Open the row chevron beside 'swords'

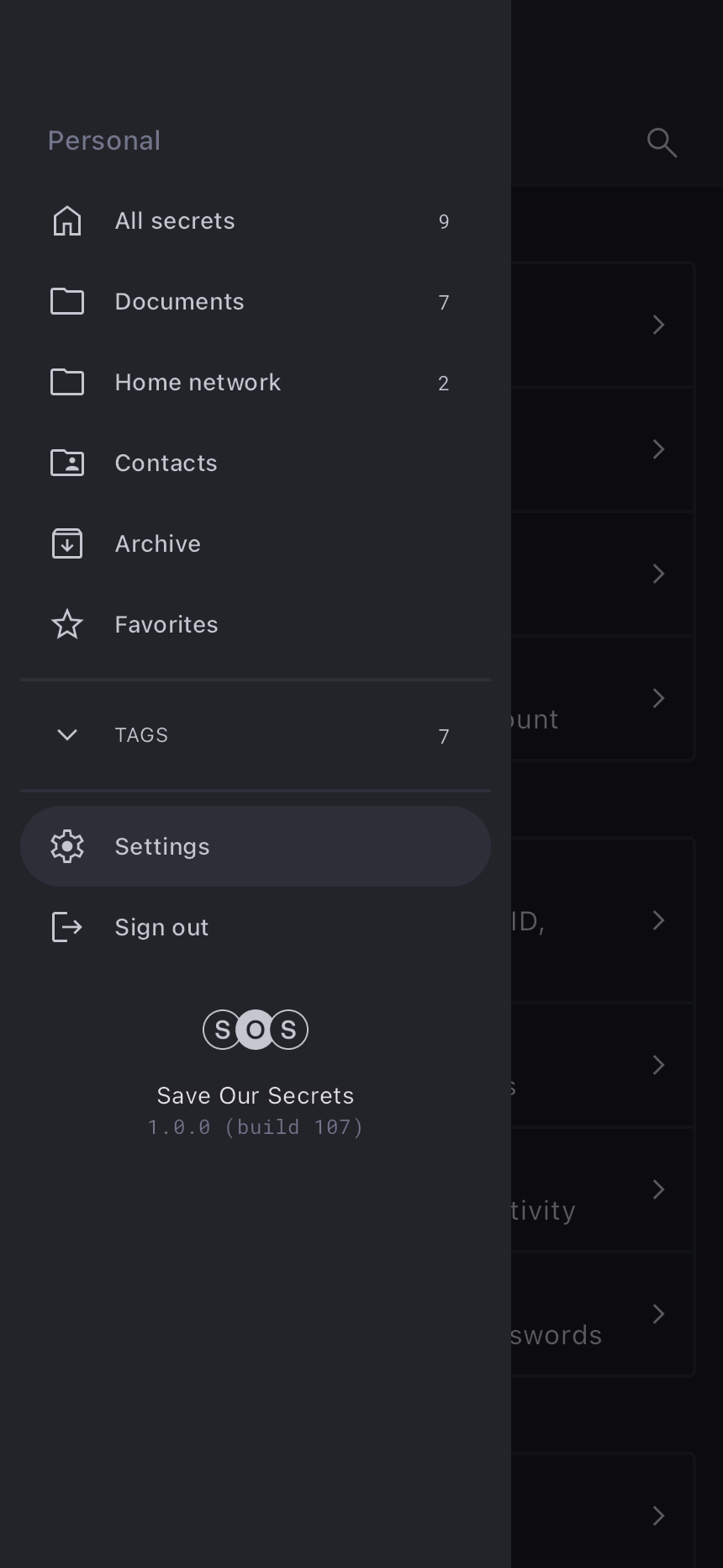658,1314
